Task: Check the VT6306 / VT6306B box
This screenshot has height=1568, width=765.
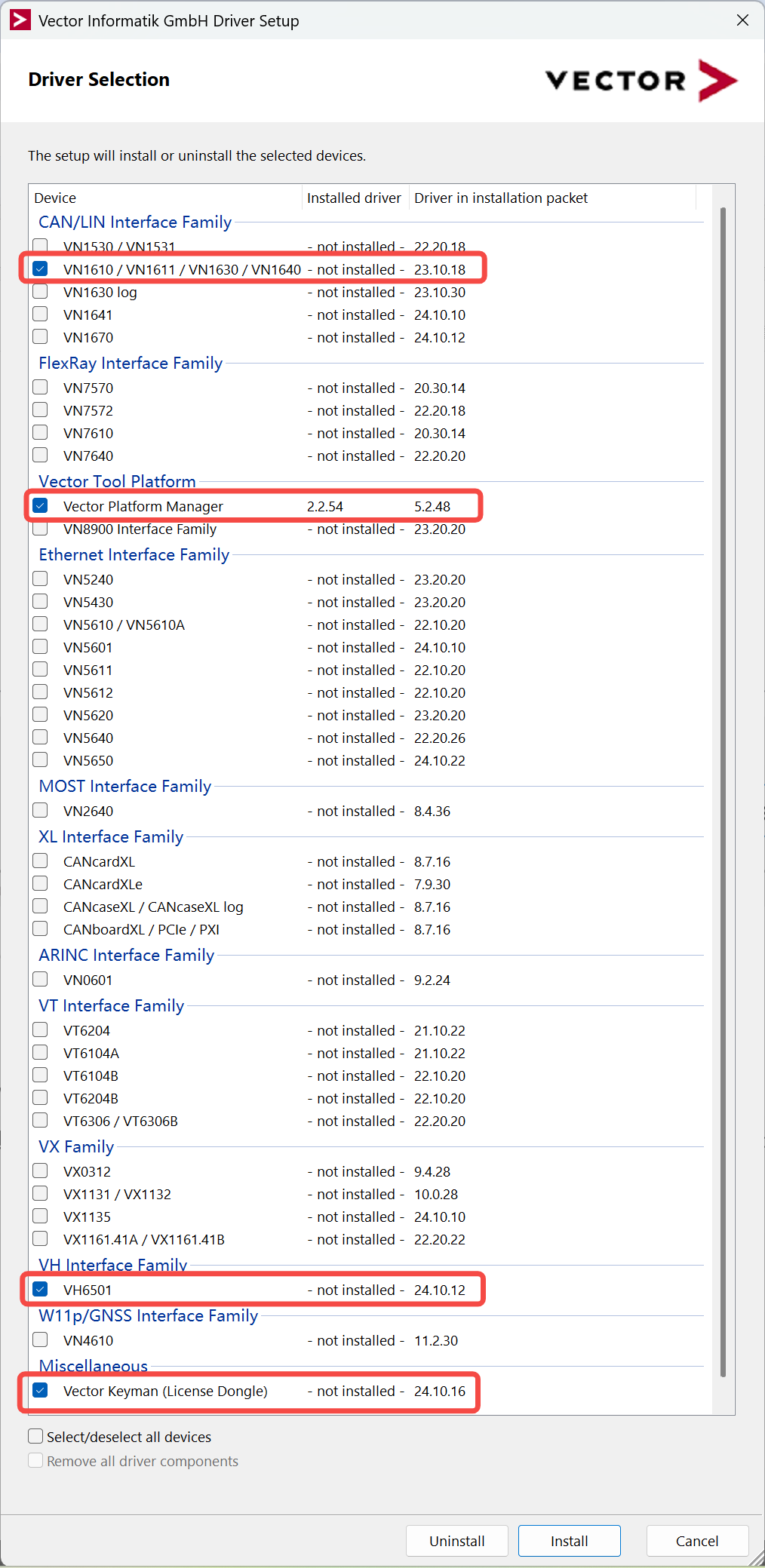Action: pos(41,1120)
